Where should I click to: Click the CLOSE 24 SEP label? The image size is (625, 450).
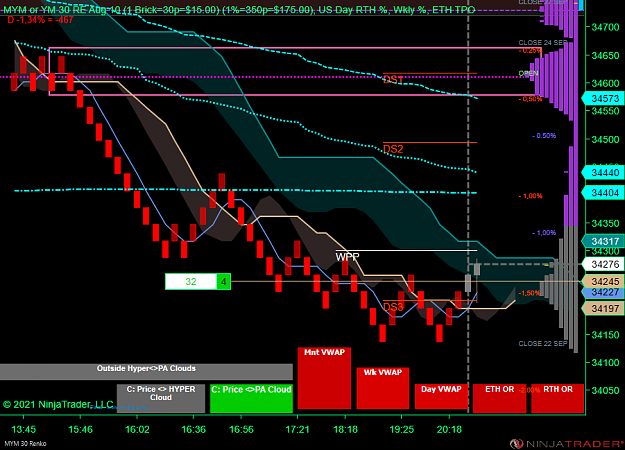coord(542,43)
